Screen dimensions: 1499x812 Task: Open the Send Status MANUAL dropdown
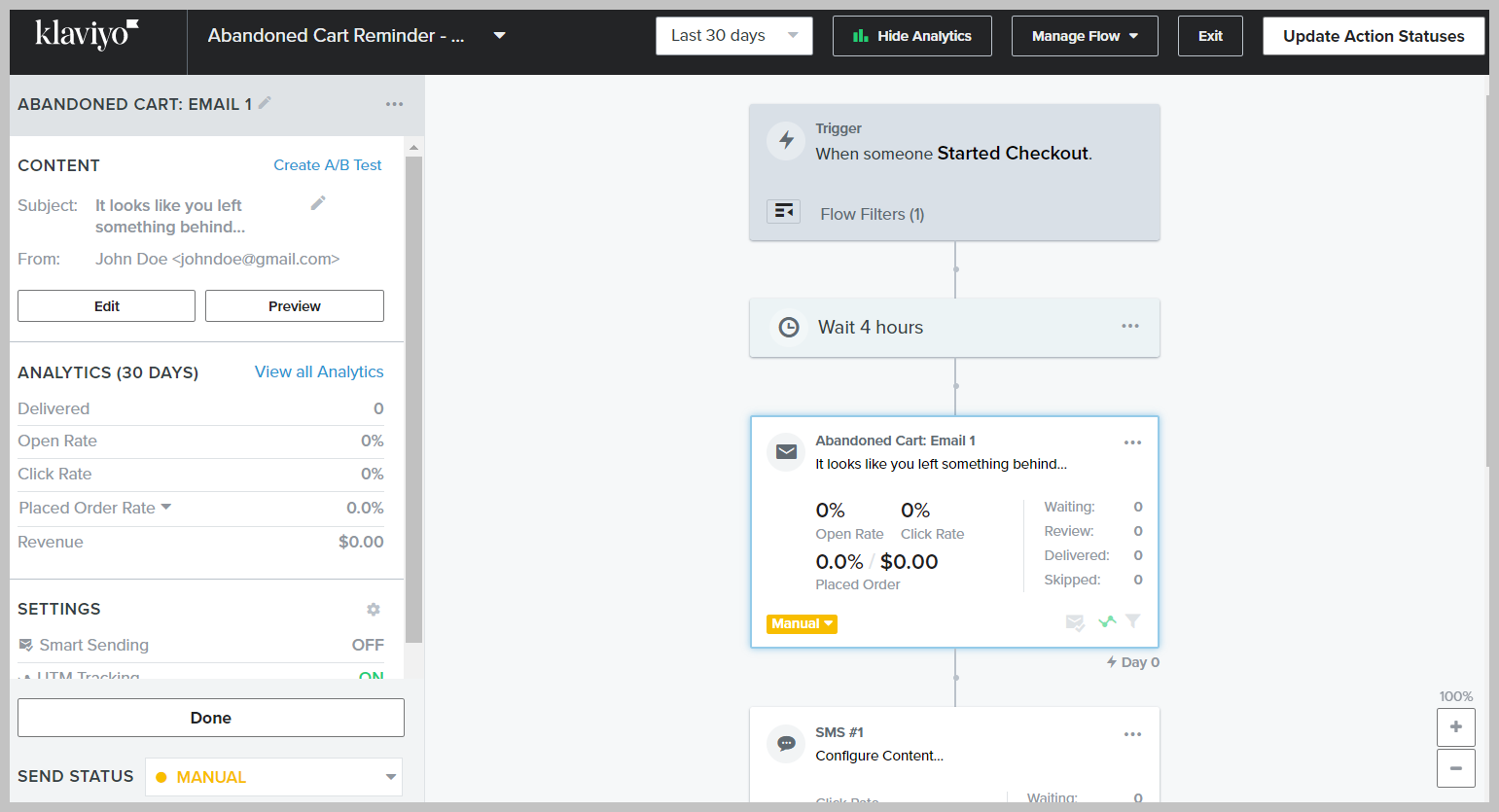(x=273, y=777)
